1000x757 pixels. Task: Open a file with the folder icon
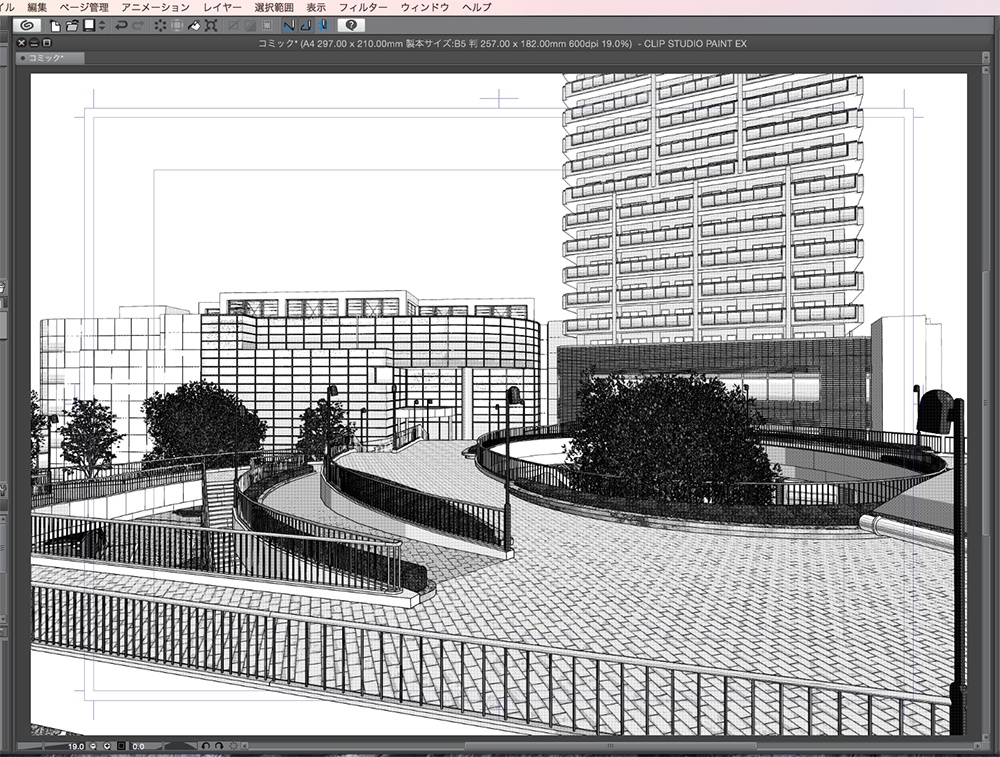click(x=72, y=26)
